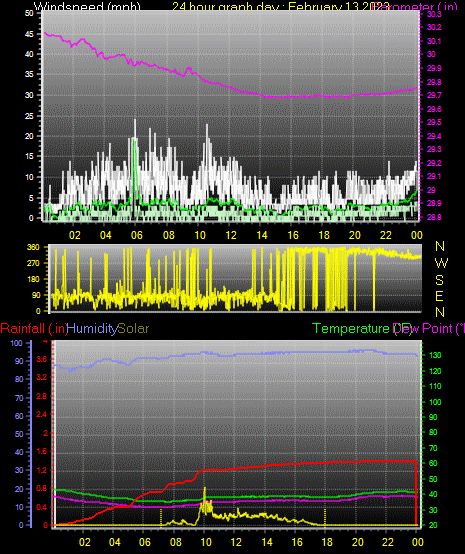
Task: Click windspeed axis value "35"
Action: click(x=29, y=74)
